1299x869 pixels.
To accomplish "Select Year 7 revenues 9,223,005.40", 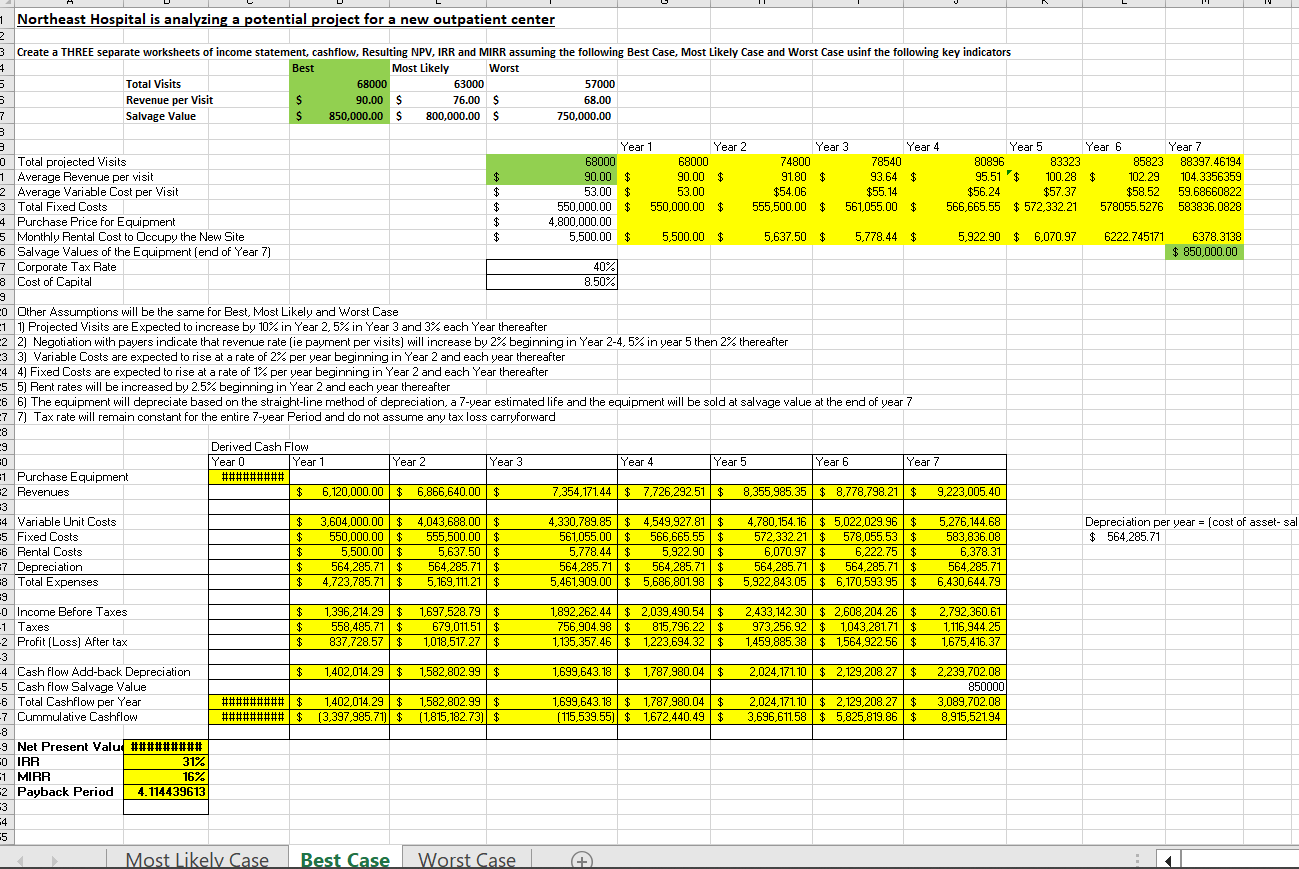I will (x=956, y=492).
